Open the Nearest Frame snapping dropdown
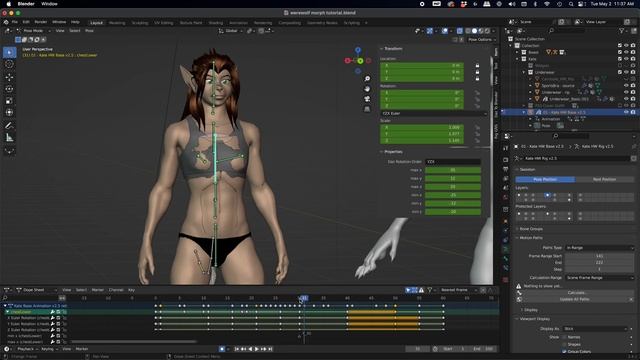This screenshot has height=360, width=640. [x=458, y=290]
